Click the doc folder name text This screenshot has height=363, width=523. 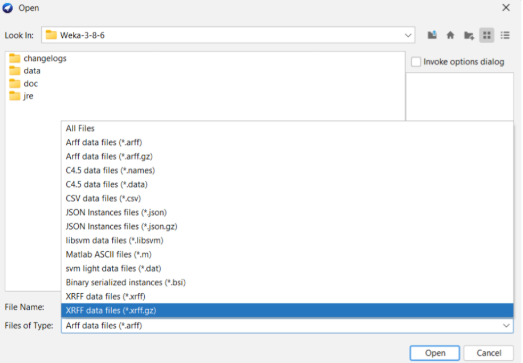click(x=31, y=83)
